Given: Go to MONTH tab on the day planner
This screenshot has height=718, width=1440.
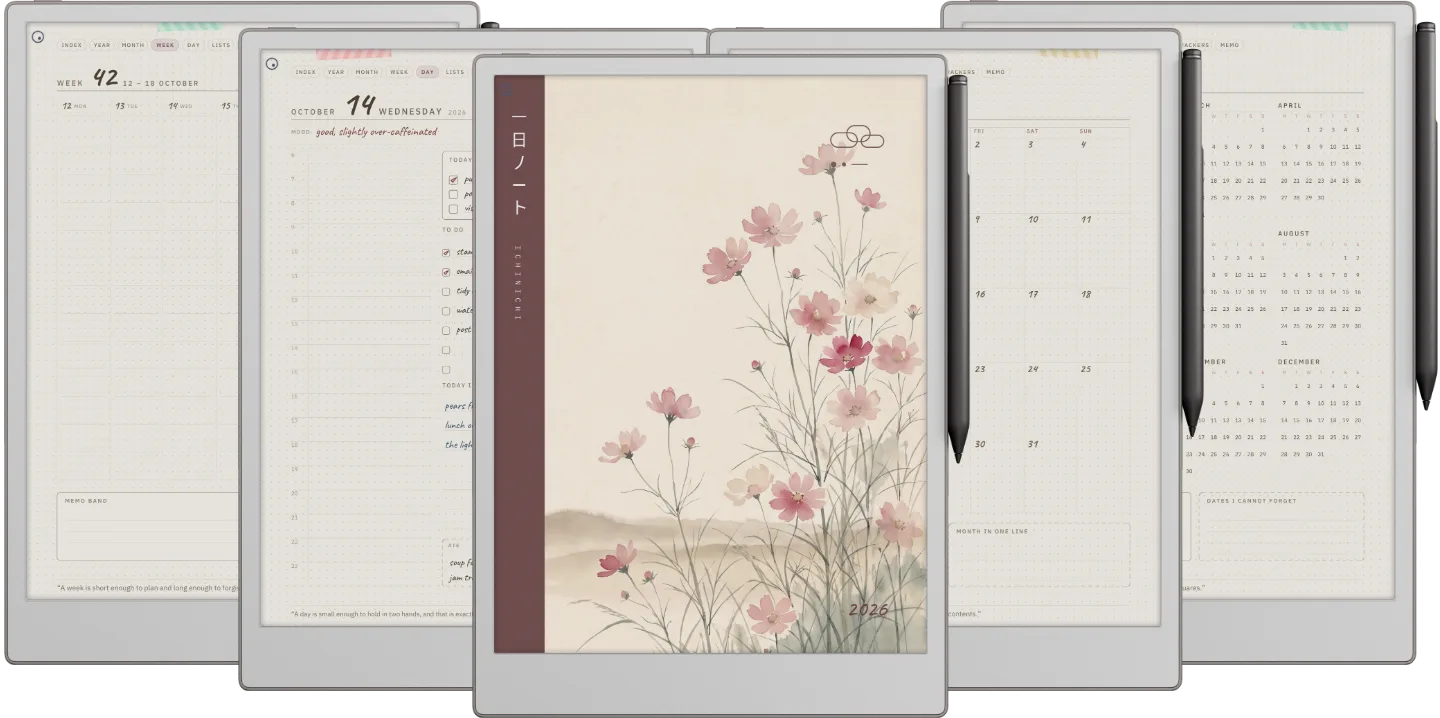Looking at the screenshot, I should pyautogui.click(x=367, y=72).
